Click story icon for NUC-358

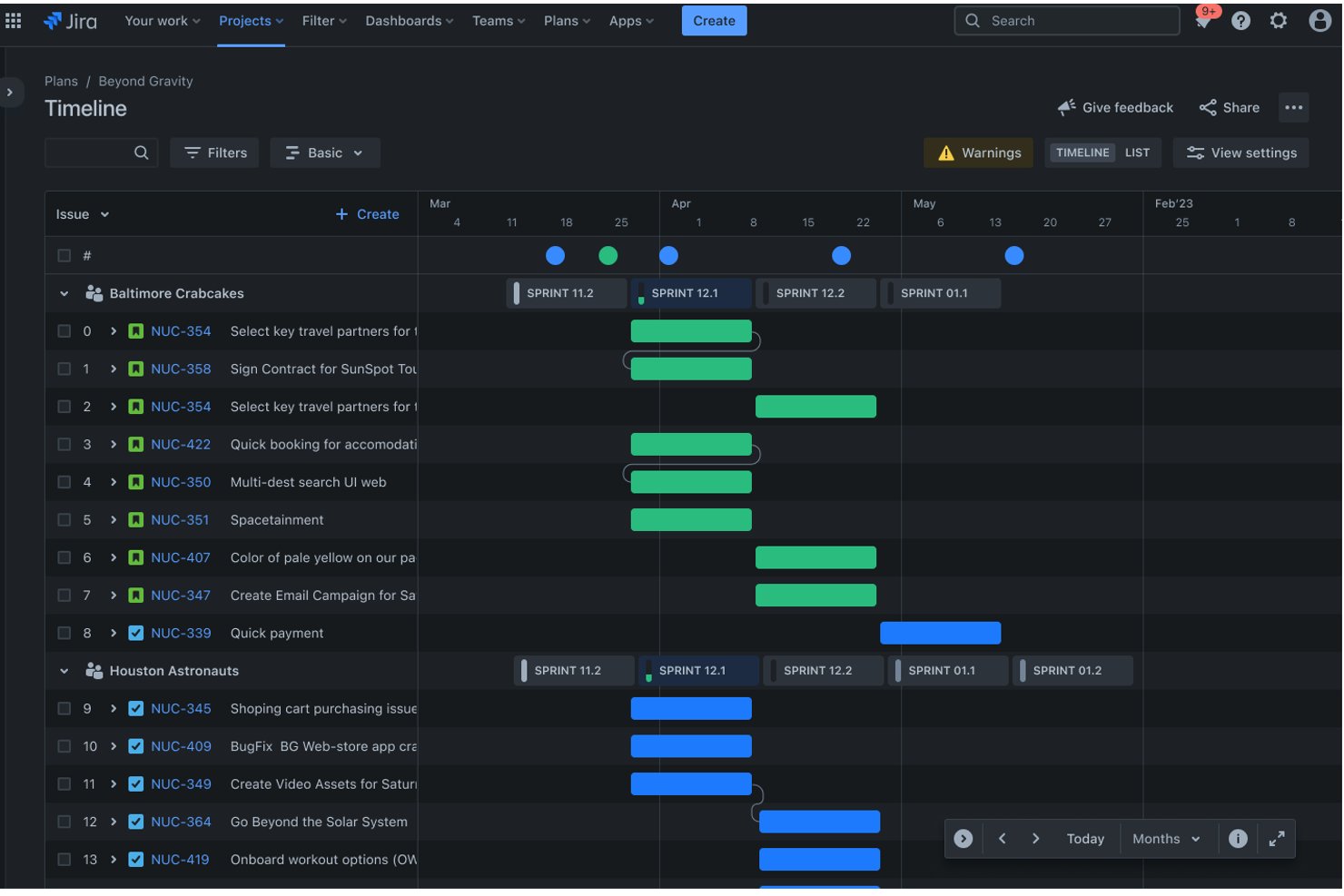tap(135, 369)
